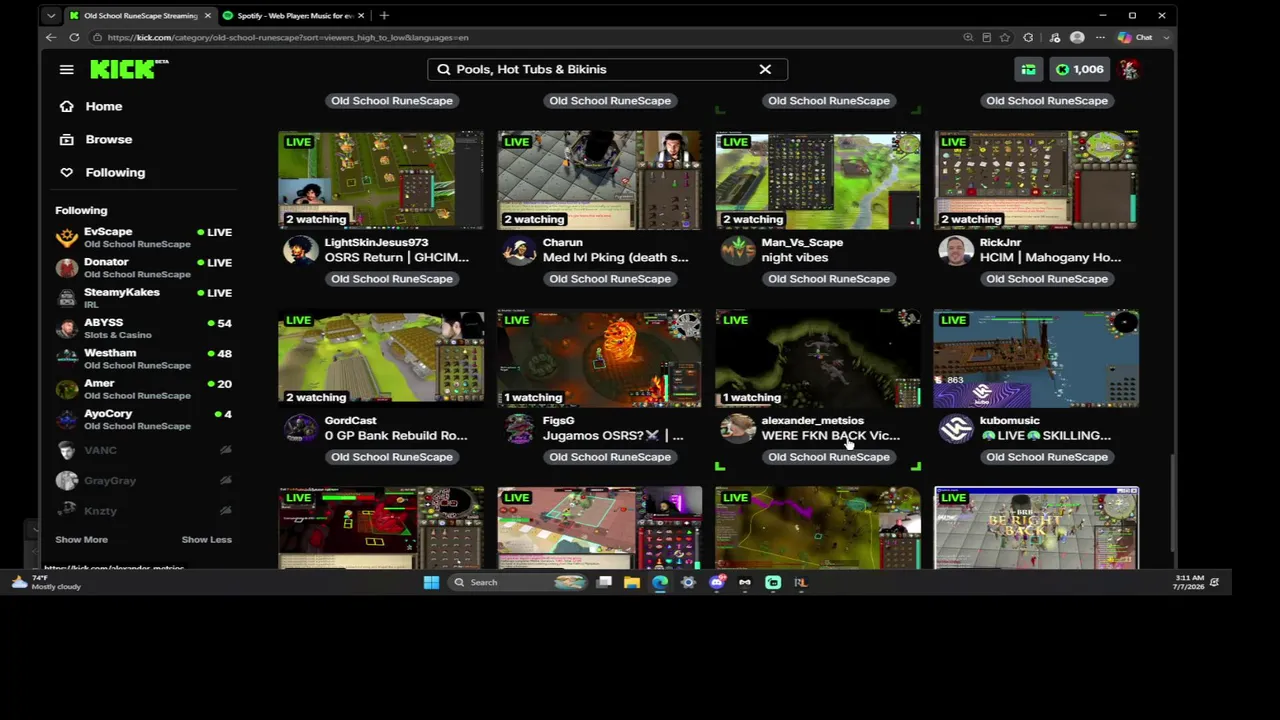Screen dimensions: 1280x720
Task: Open LightSkinJesus973's stream thumbnail
Action: pyautogui.click(x=381, y=180)
